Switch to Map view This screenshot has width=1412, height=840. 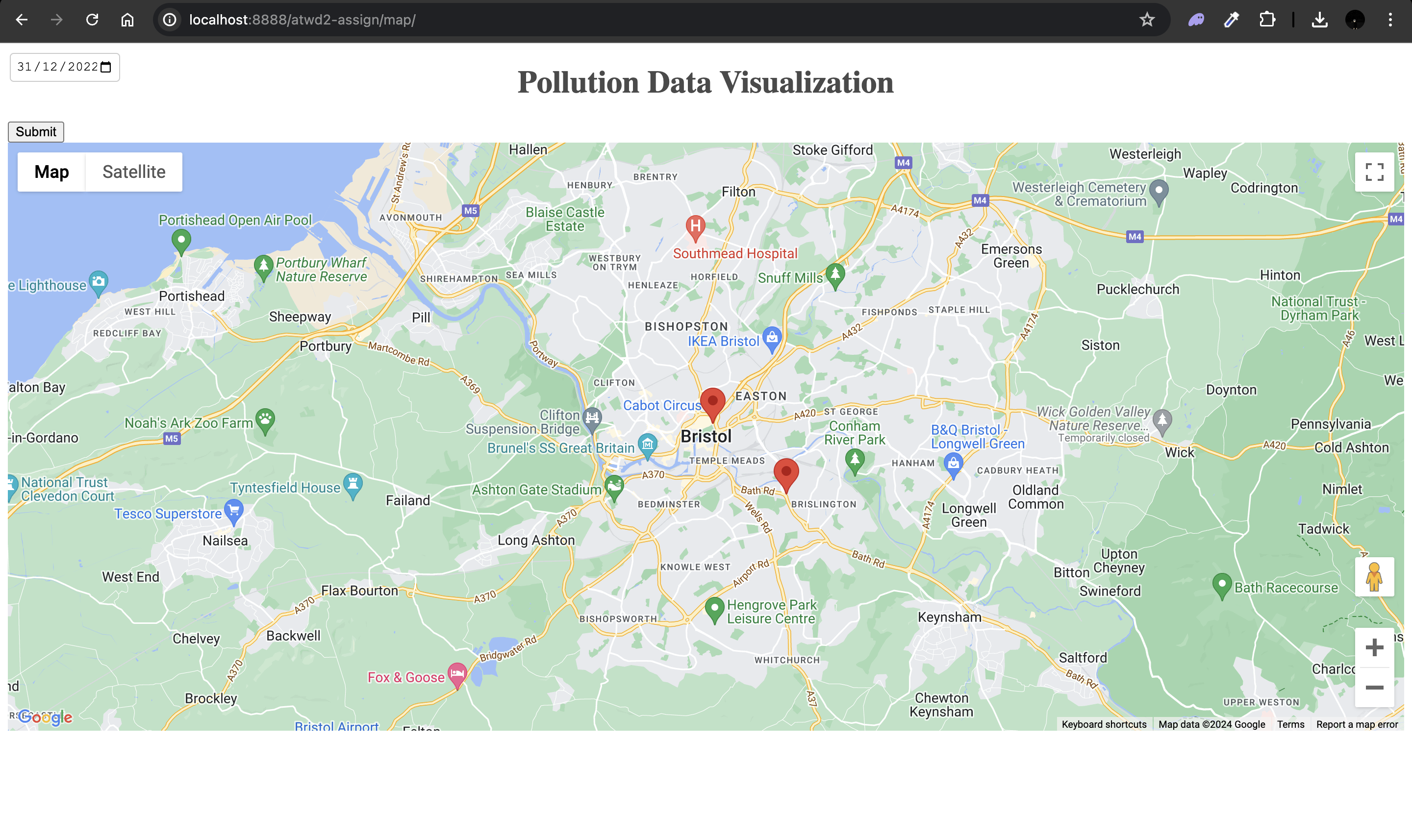[x=51, y=172]
